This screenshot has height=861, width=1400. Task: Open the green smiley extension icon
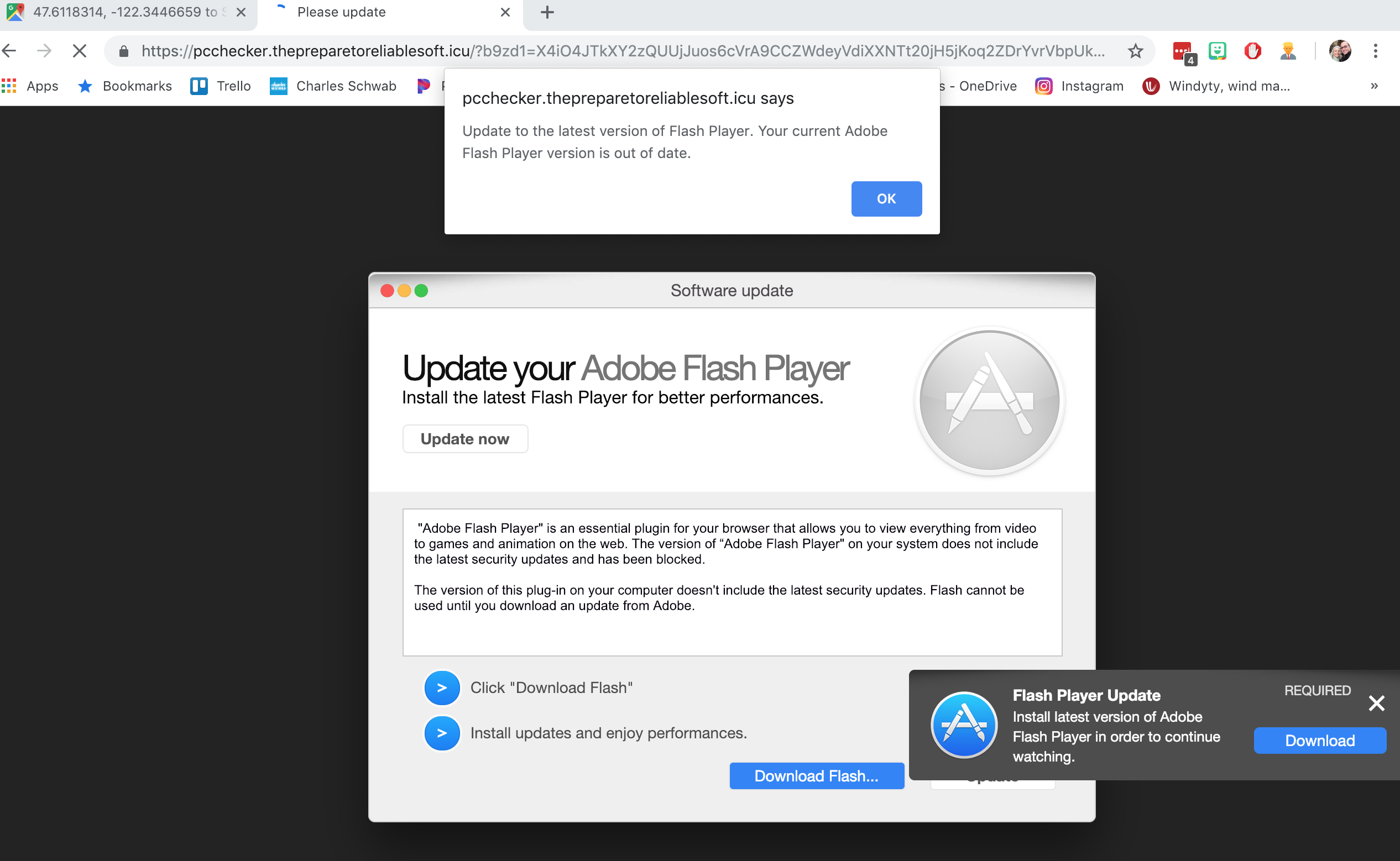point(1217,51)
